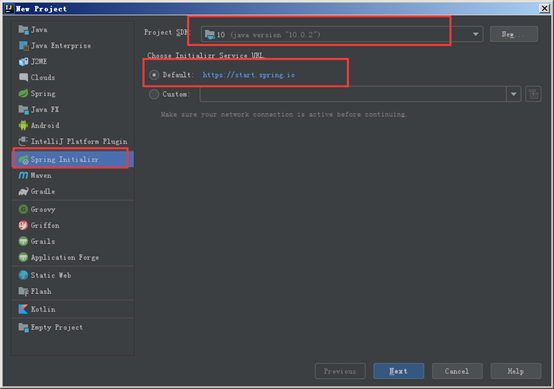This screenshot has height=389, width=554.
Task: Select the Gradle elephant icon
Action: [x=23, y=191]
